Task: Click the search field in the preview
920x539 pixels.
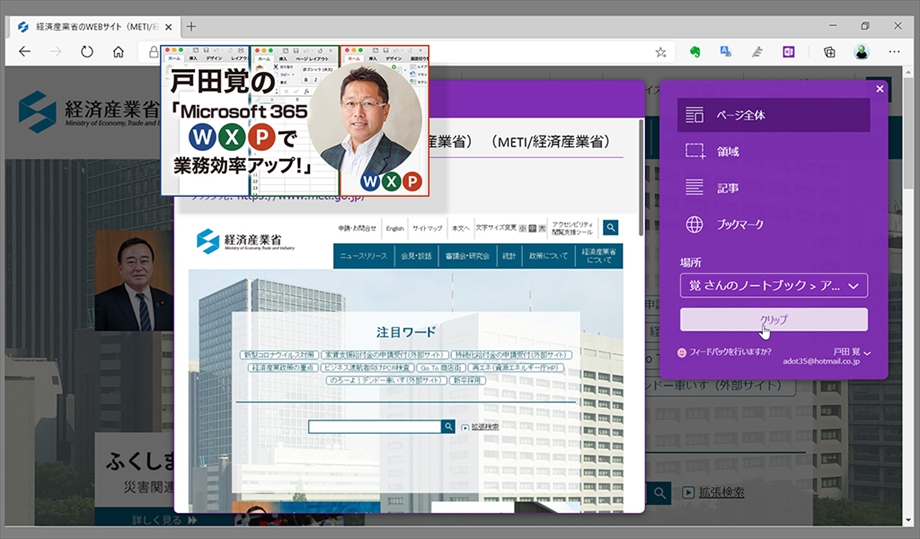Action: coord(375,426)
